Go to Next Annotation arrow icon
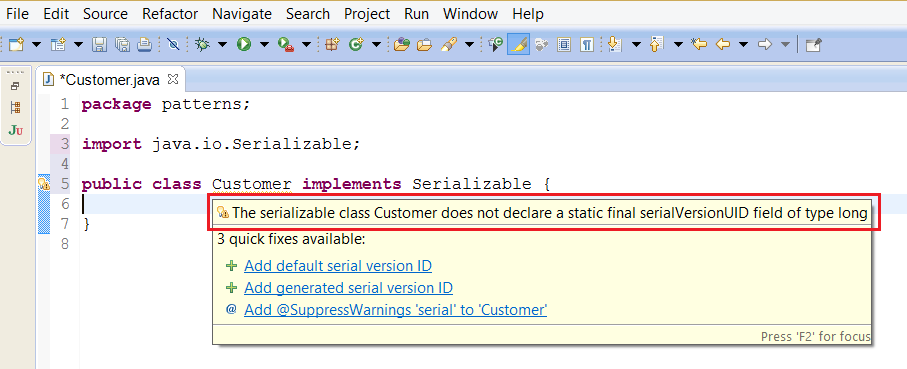The width and height of the screenshot is (907, 369). [x=615, y=44]
